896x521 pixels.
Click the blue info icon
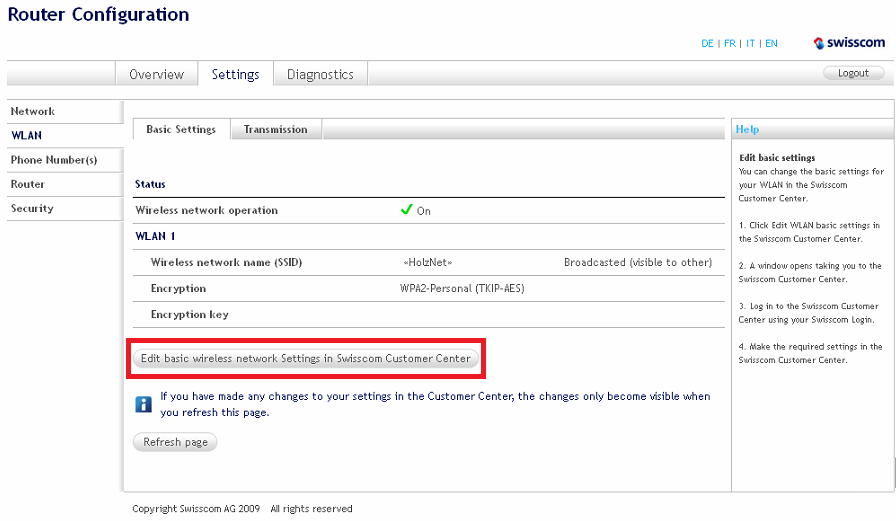[x=143, y=404]
